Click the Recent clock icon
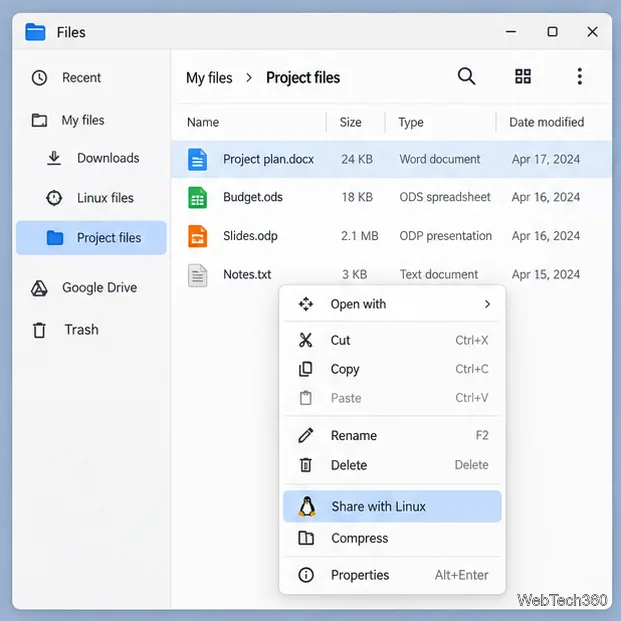The image size is (621, 621). tap(39, 78)
